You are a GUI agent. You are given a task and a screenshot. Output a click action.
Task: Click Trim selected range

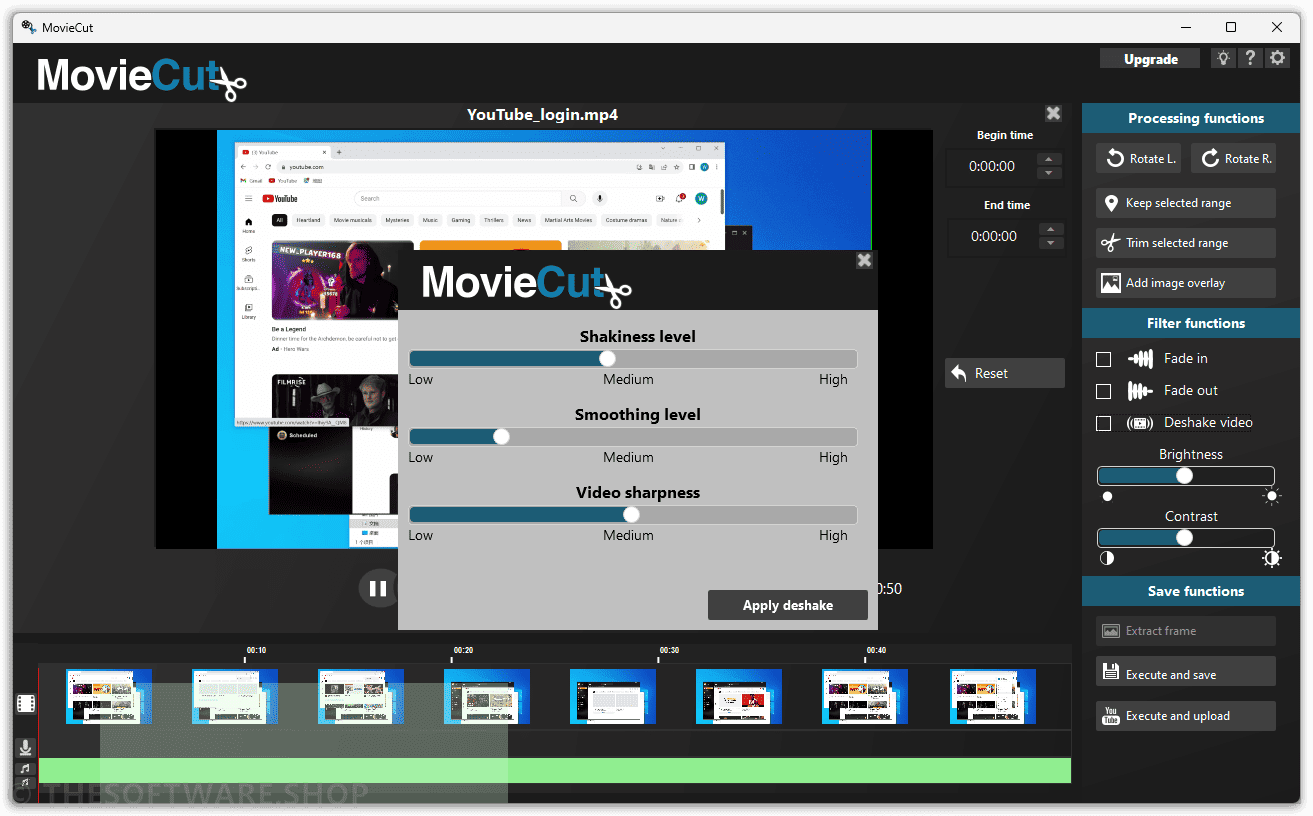click(1186, 243)
